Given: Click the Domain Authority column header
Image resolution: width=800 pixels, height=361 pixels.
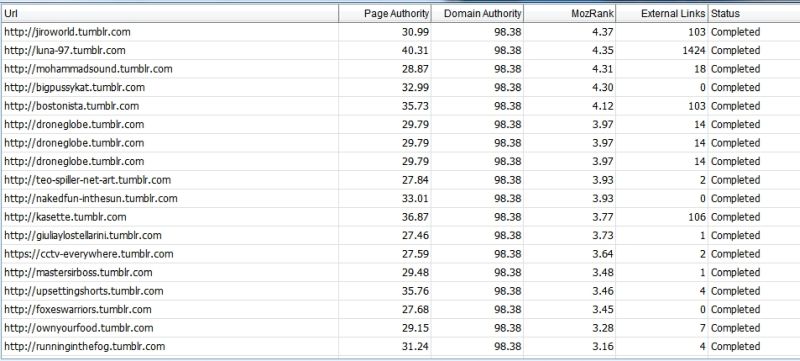Looking at the screenshot, I should click(477, 13).
